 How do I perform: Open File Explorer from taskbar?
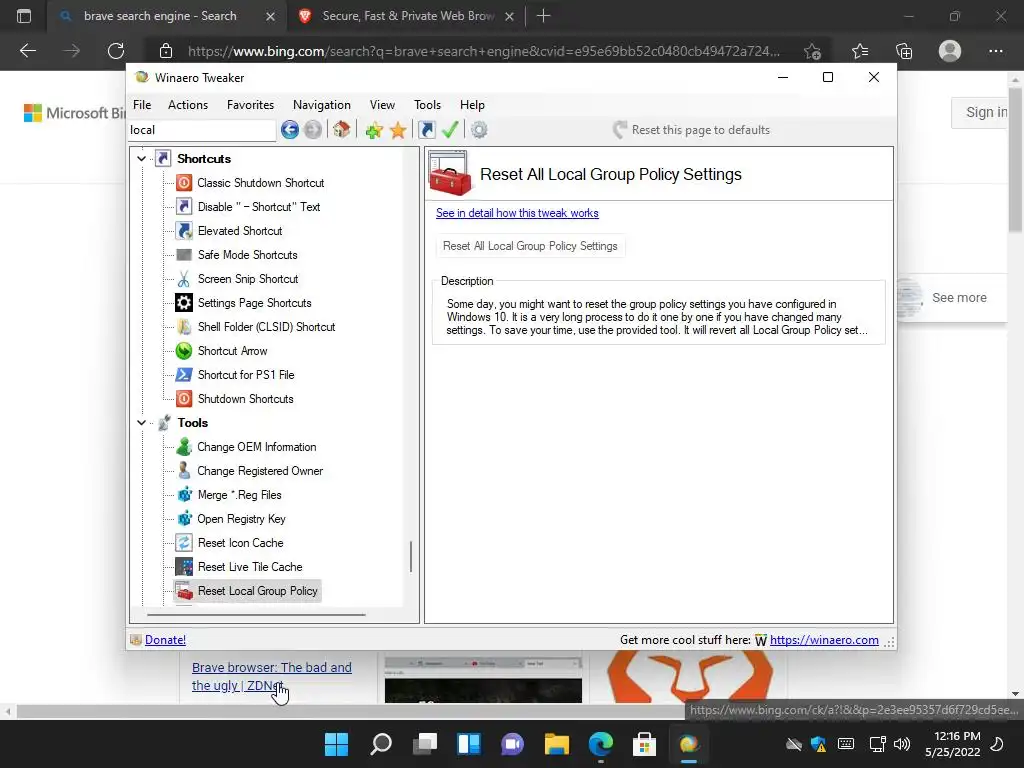click(x=557, y=744)
